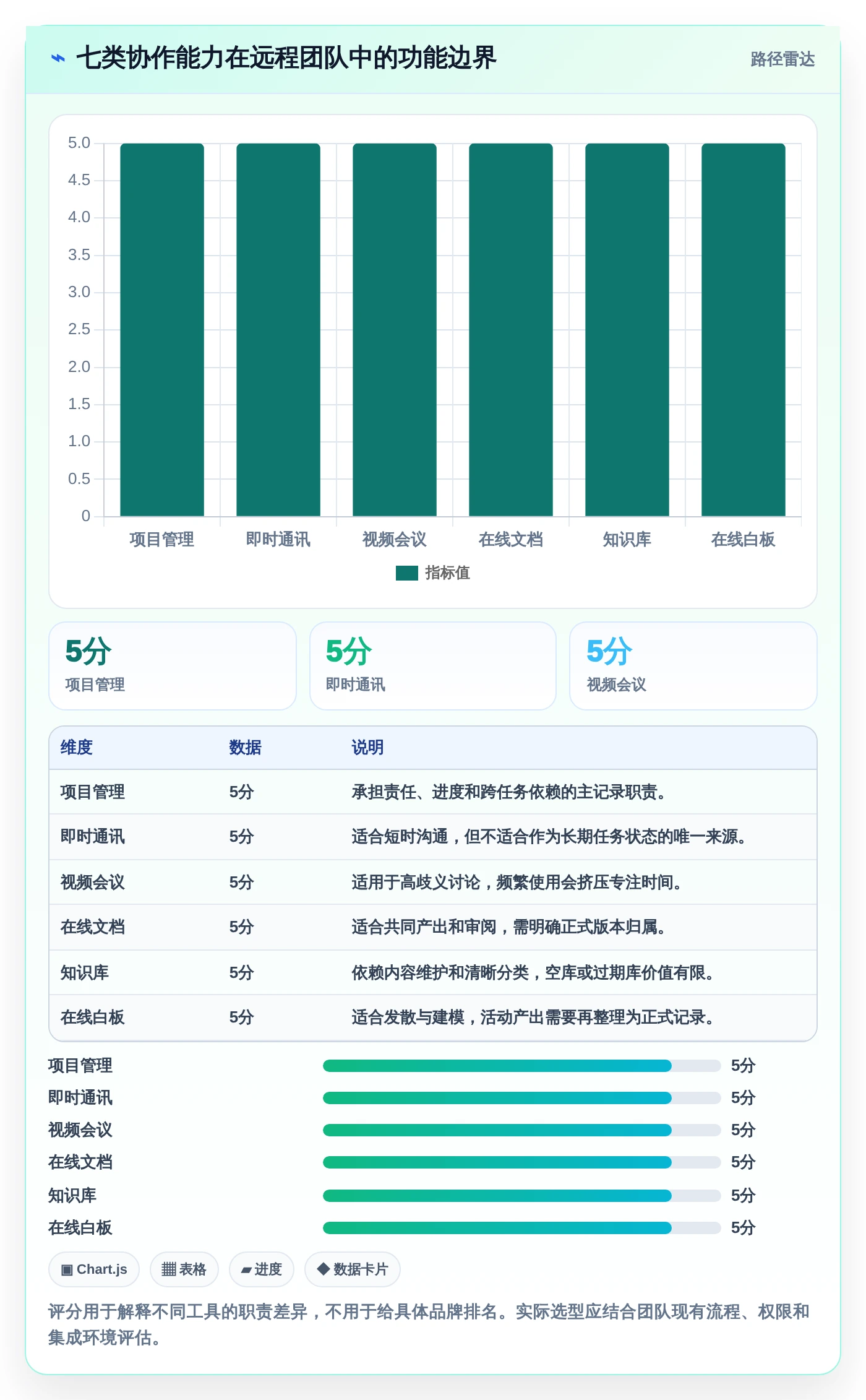Select the 进度 tag chip

point(261,1269)
